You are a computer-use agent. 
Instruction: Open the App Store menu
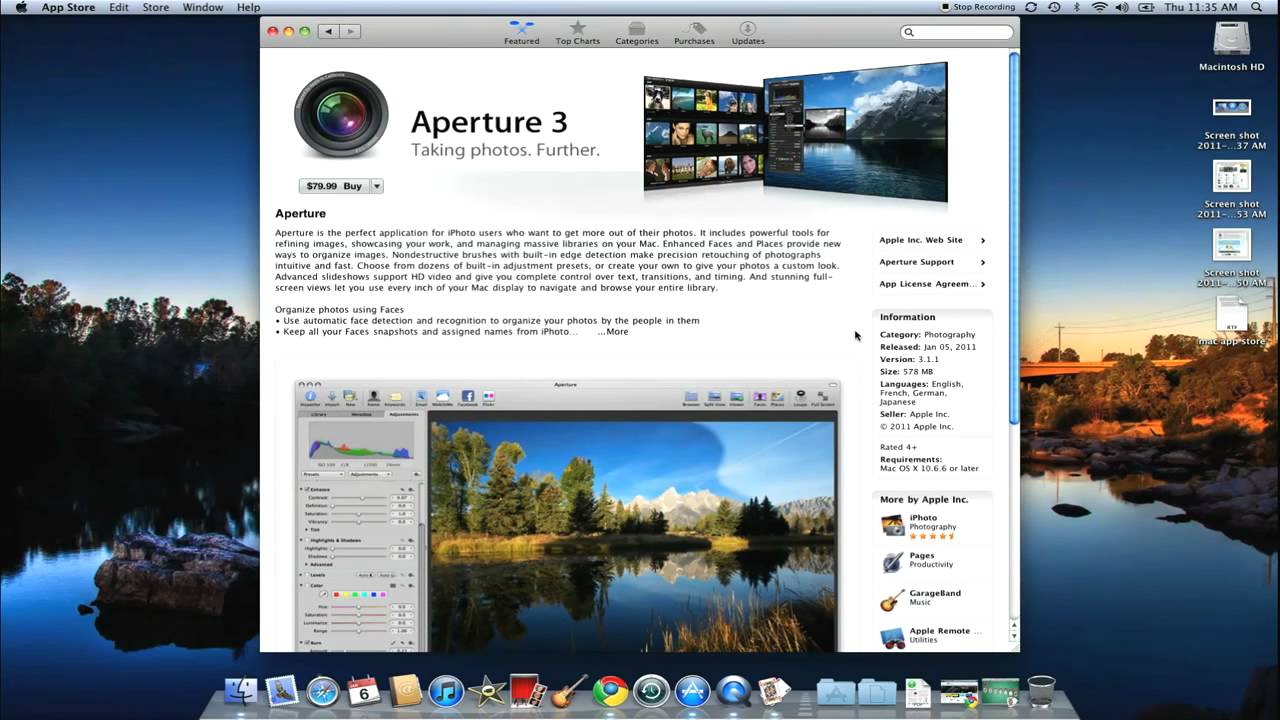pyautogui.click(x=68, y=7)
